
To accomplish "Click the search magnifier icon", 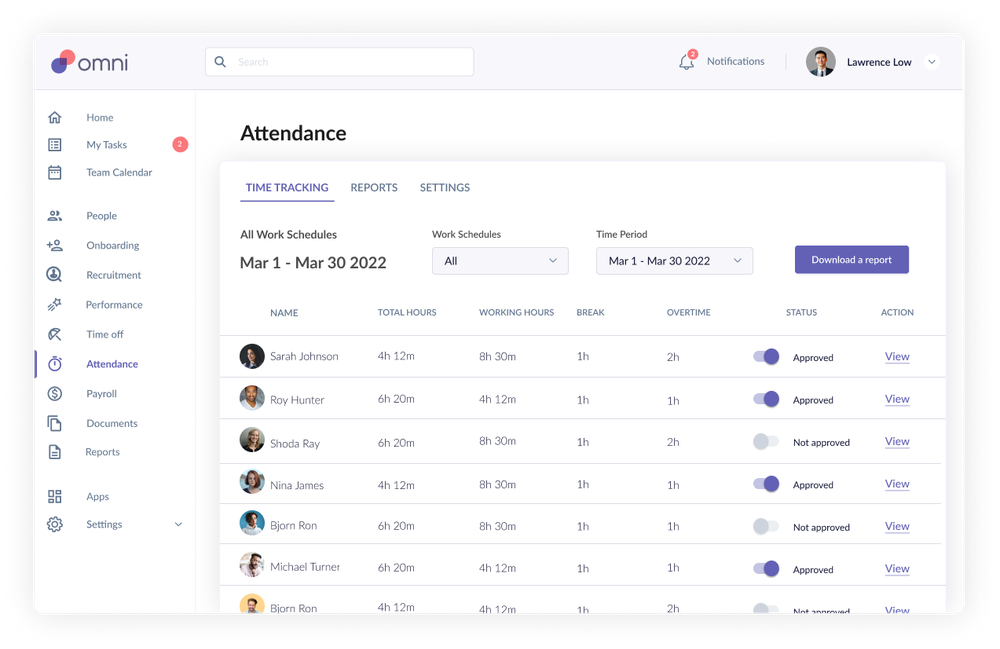I will 220,62.
